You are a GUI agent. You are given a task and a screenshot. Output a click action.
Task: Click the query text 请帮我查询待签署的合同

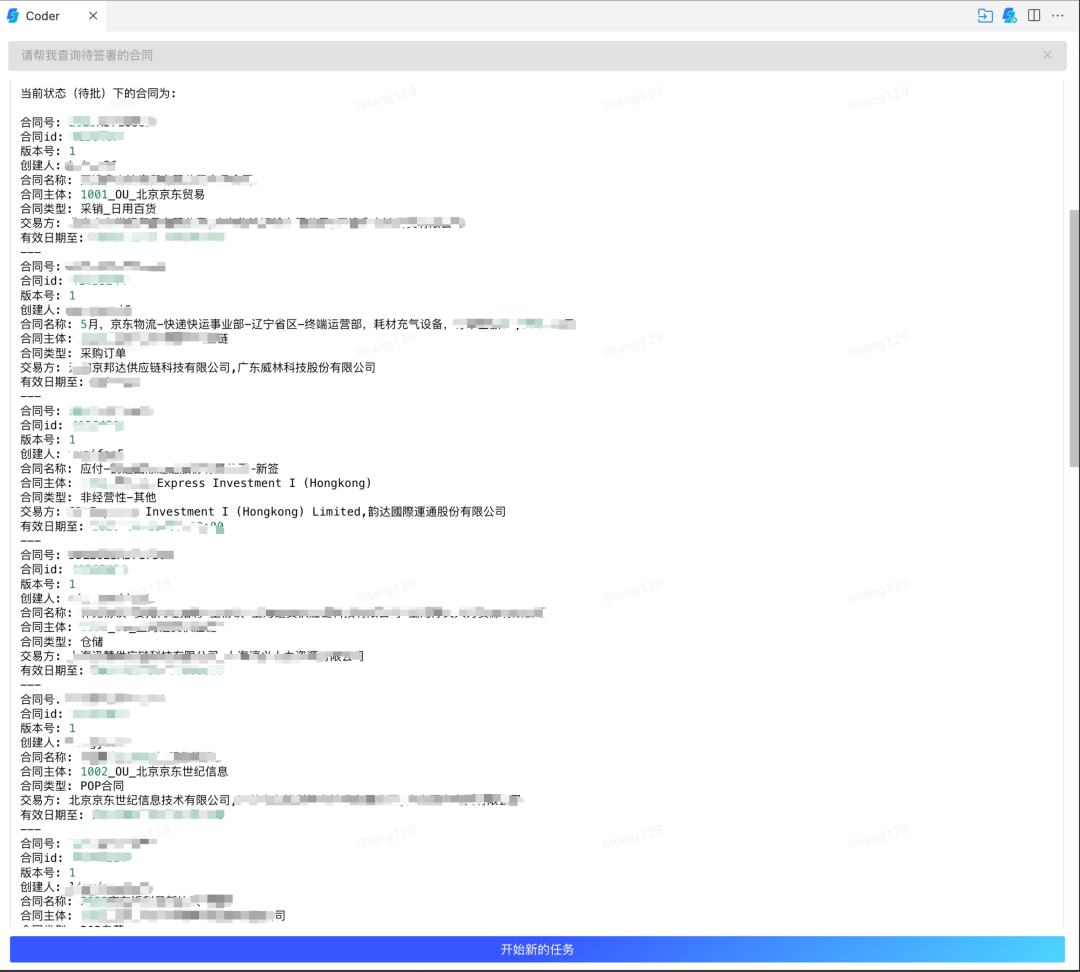[x=87, y=55]
